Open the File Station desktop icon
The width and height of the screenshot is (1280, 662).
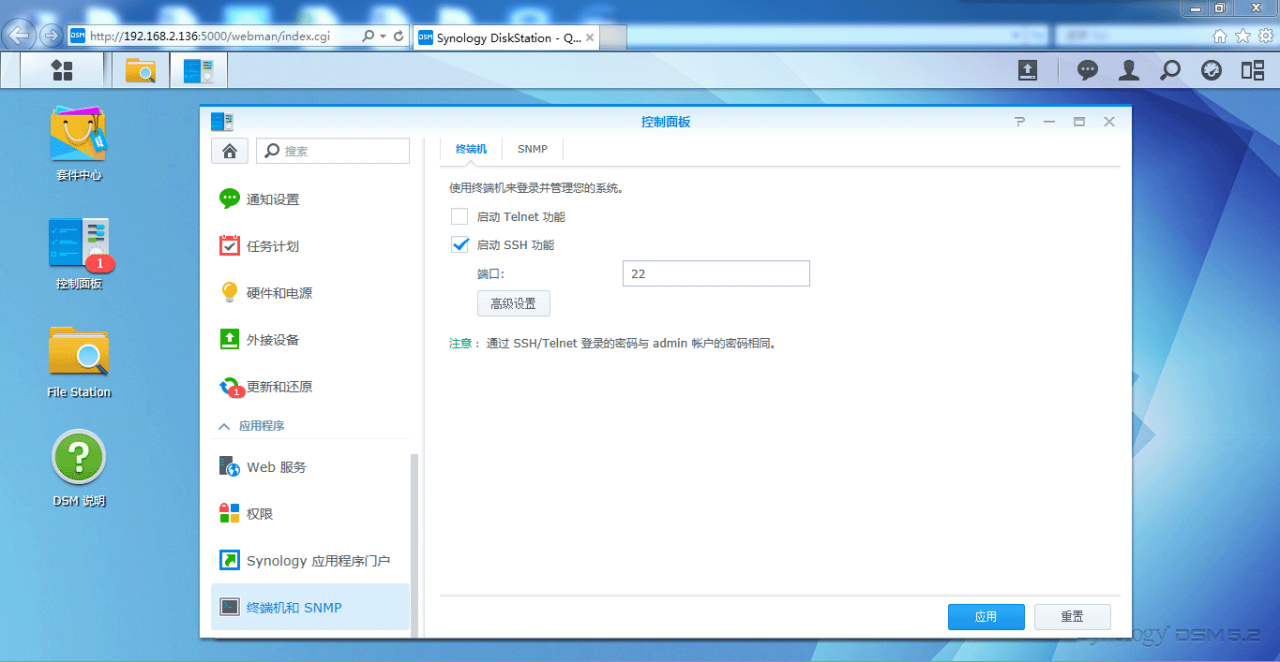[78, 352]
